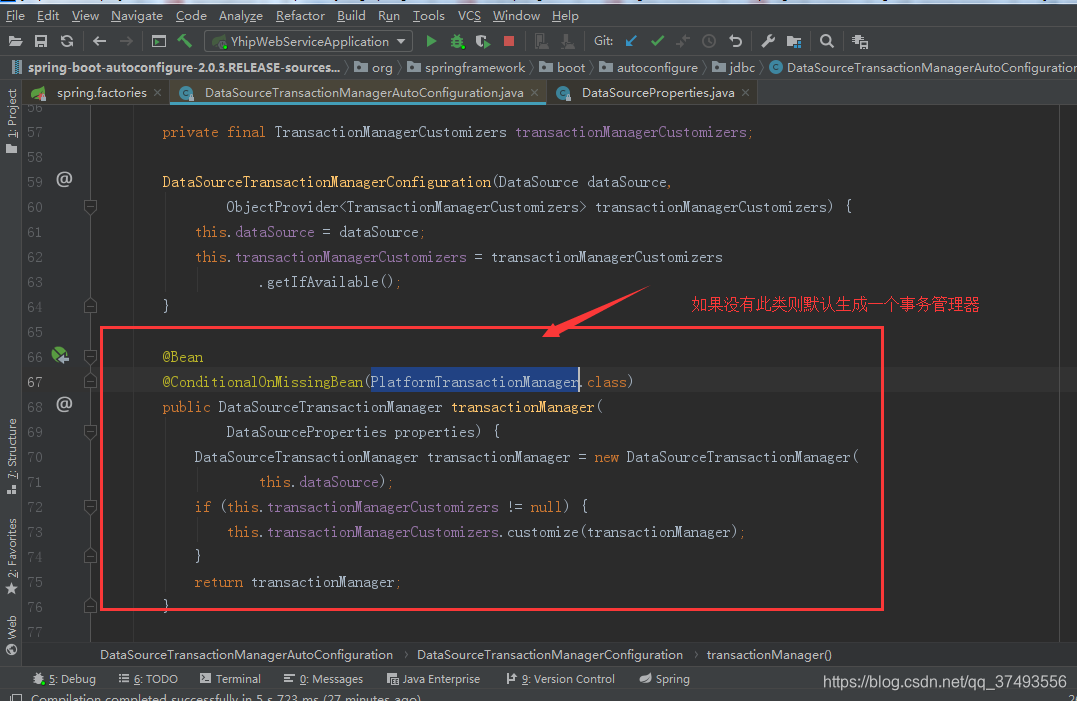Open the Debug tool window
This screenshot has width=1077, height=701.
coord(65,679)
